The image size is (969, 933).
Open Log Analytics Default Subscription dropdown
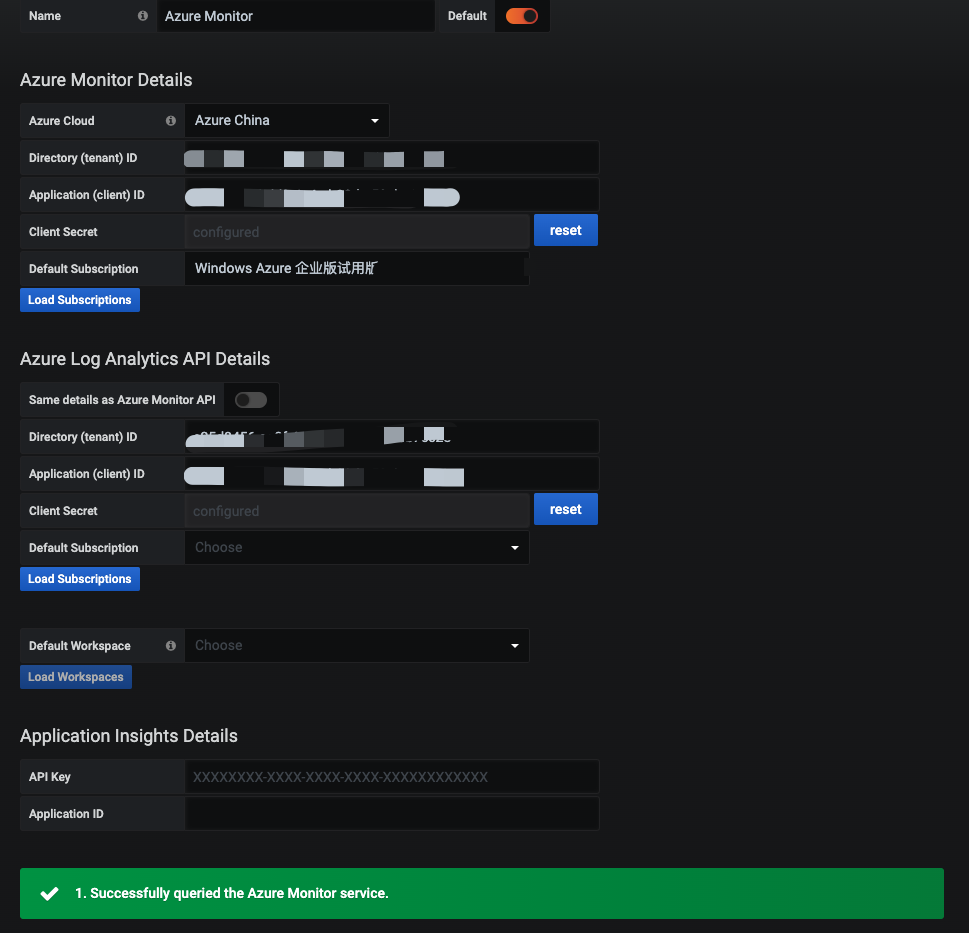coord(357,547)
